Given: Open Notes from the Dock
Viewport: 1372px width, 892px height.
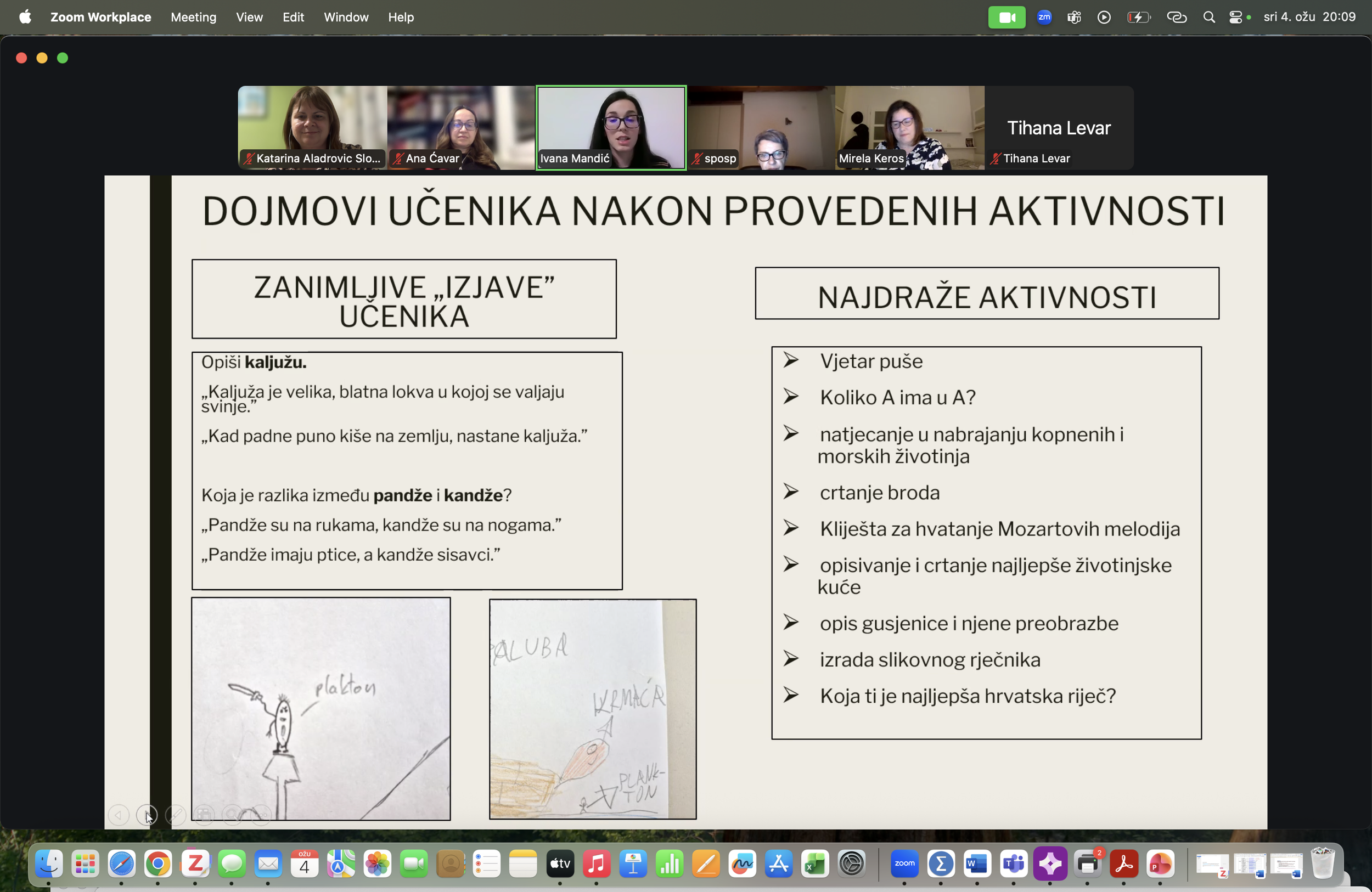Looking at the screenshot, I should click(524, 863).
